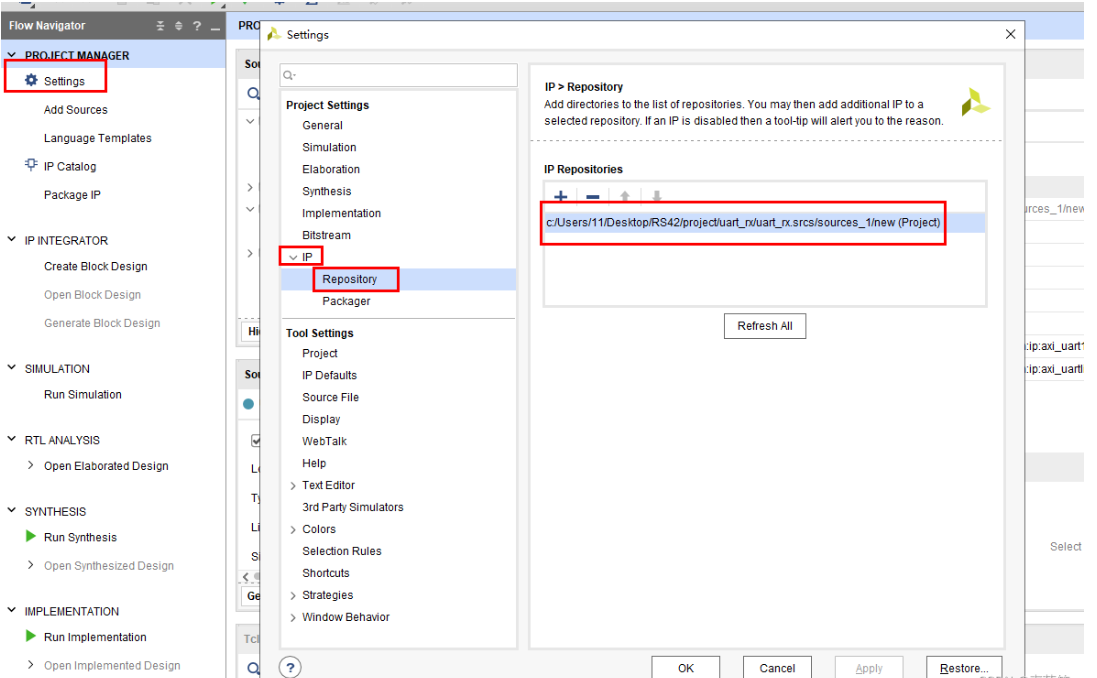Viewport: 1097px width, 678px height.
Task: Expand Open Implemented Design
Action: click(x=31, y=665)
